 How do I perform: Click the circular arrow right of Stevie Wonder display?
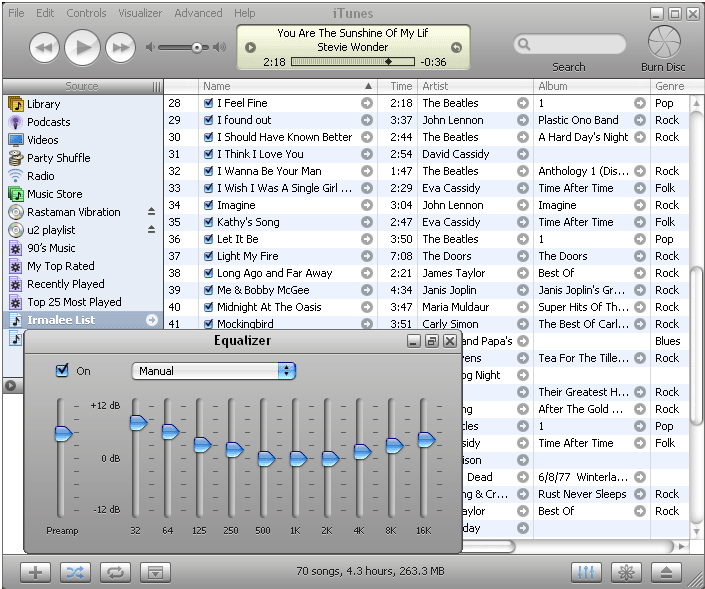point(456,47)
